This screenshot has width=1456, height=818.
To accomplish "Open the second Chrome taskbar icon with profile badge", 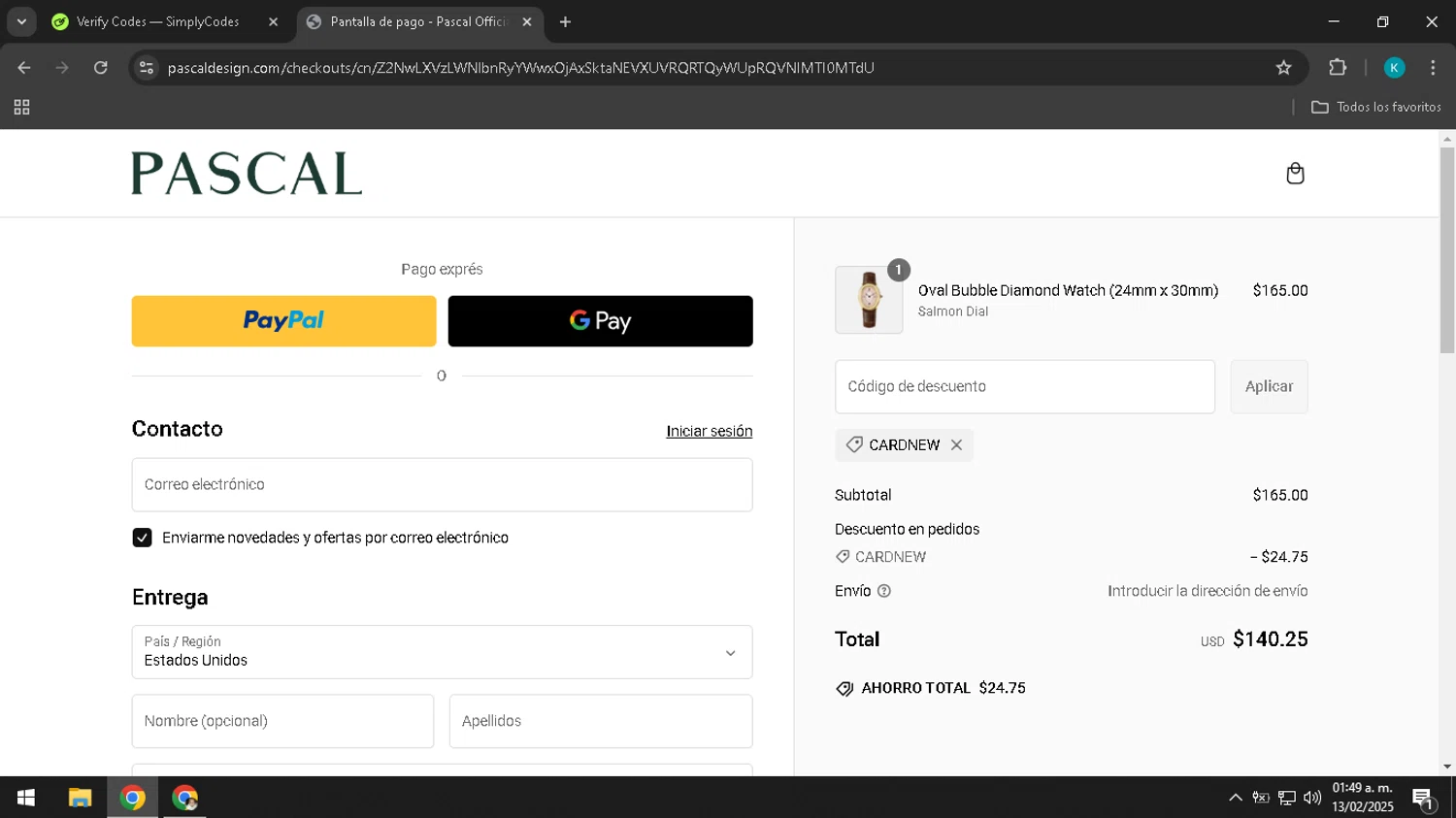I will point(184,798).
